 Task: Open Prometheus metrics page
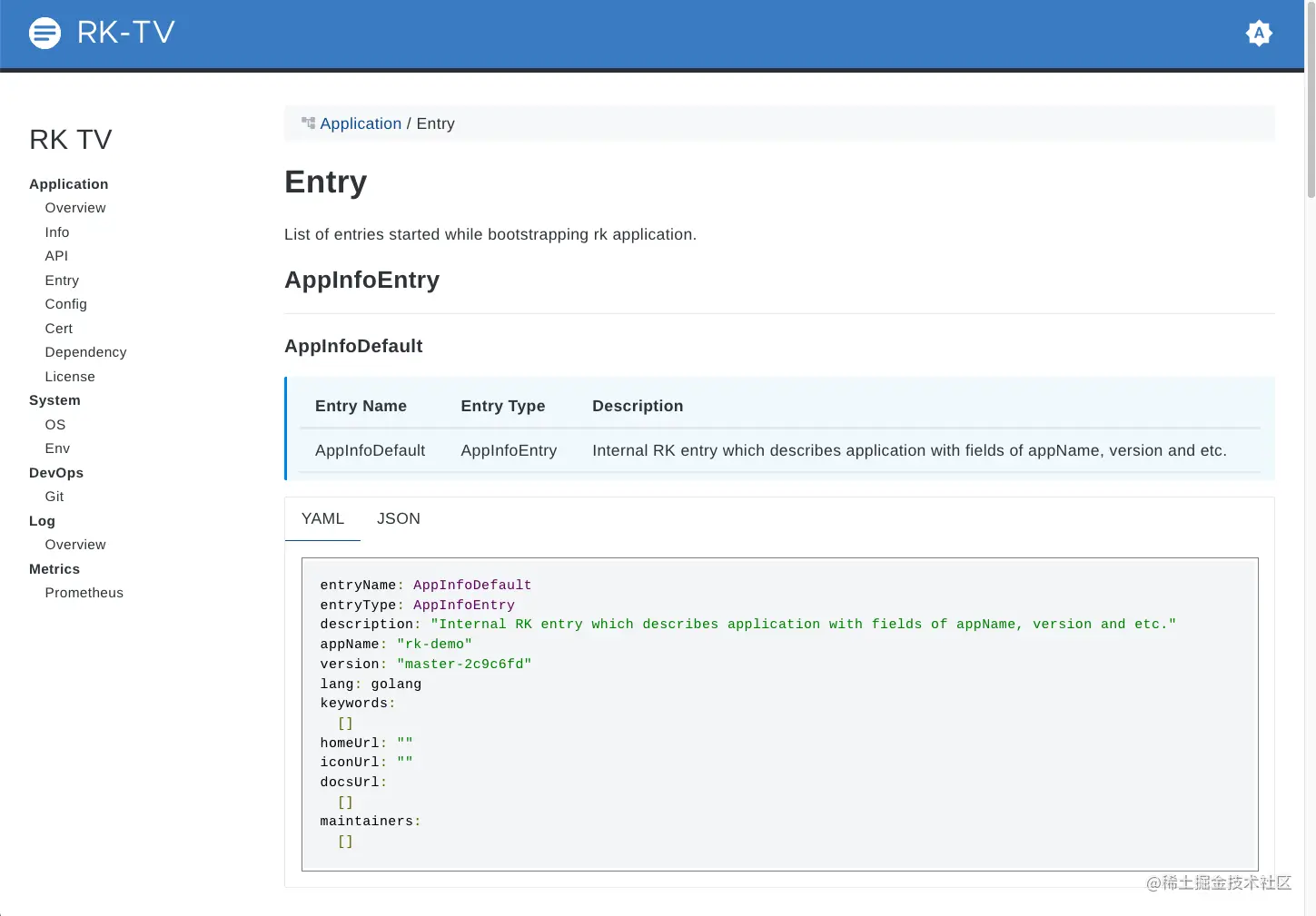[x=84, y=593]
